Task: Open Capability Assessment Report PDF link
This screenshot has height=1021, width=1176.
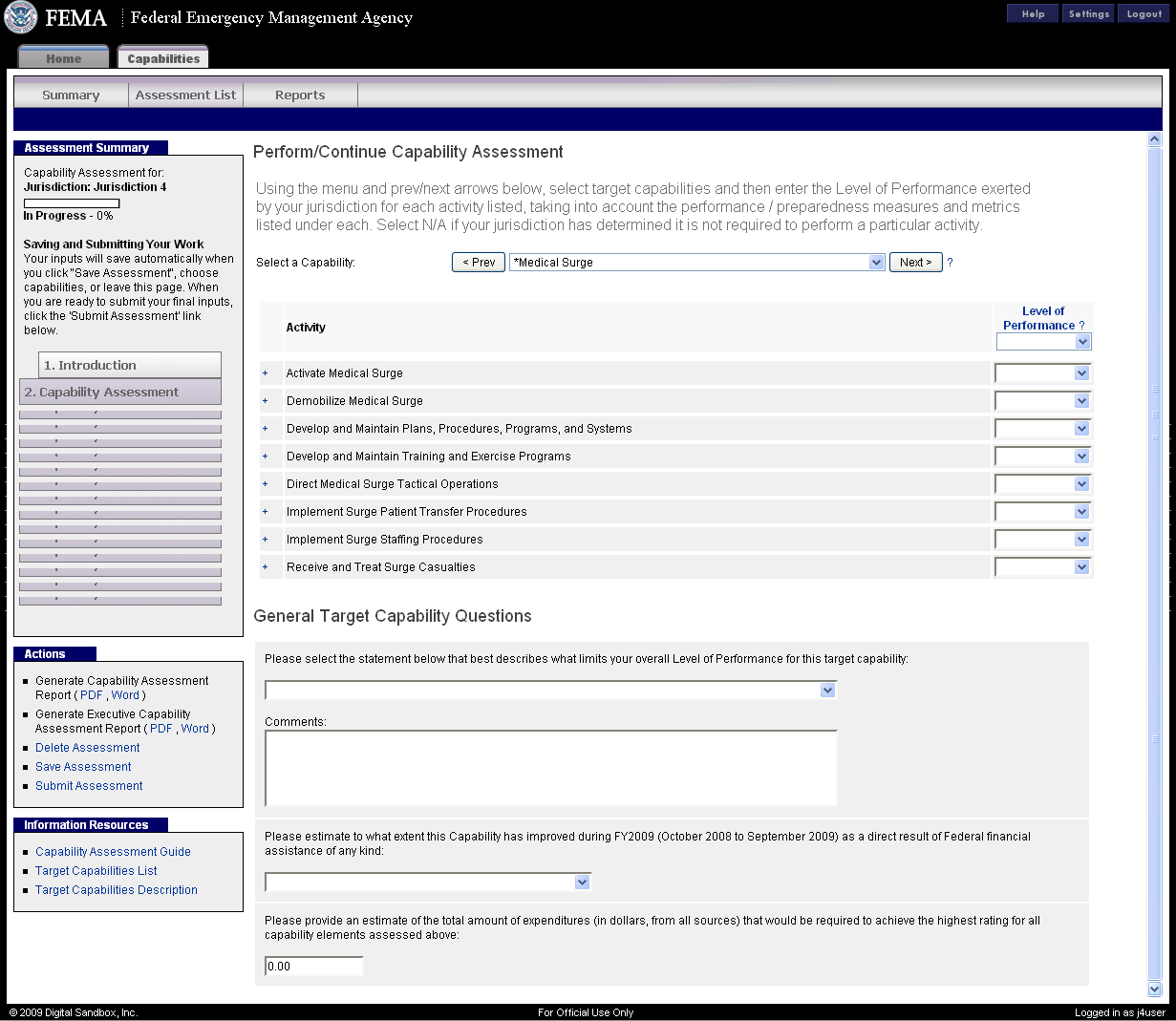Action: click(91, 695)
